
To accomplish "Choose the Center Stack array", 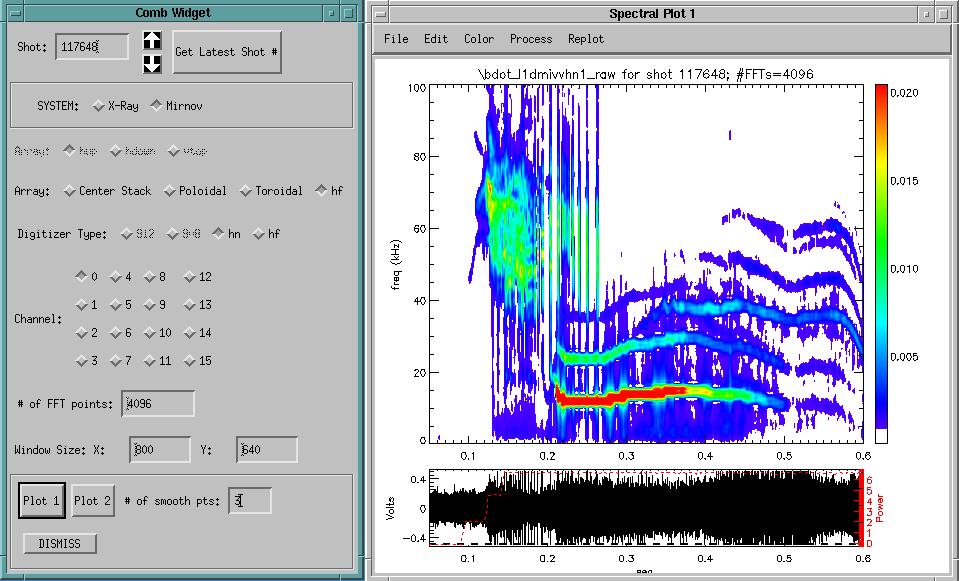I will [x=69, y=191].
